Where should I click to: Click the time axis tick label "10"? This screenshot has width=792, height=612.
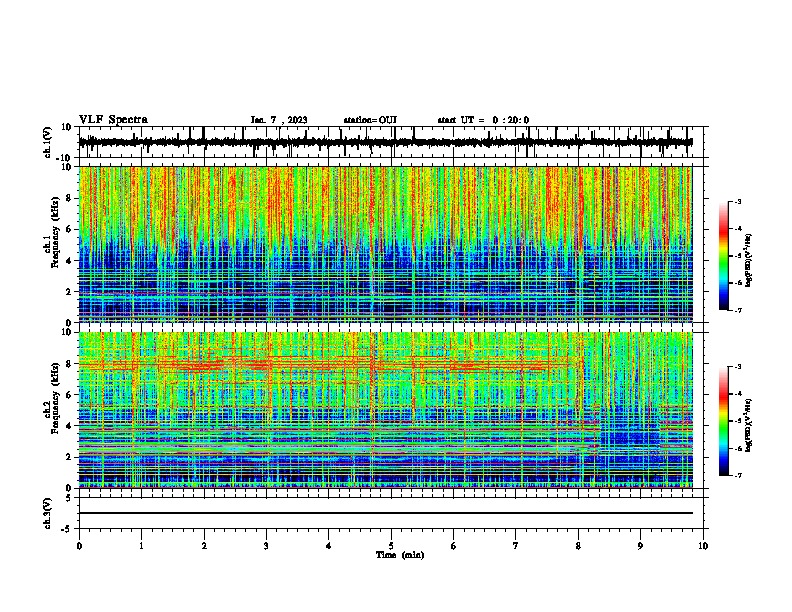click(703, 546)
